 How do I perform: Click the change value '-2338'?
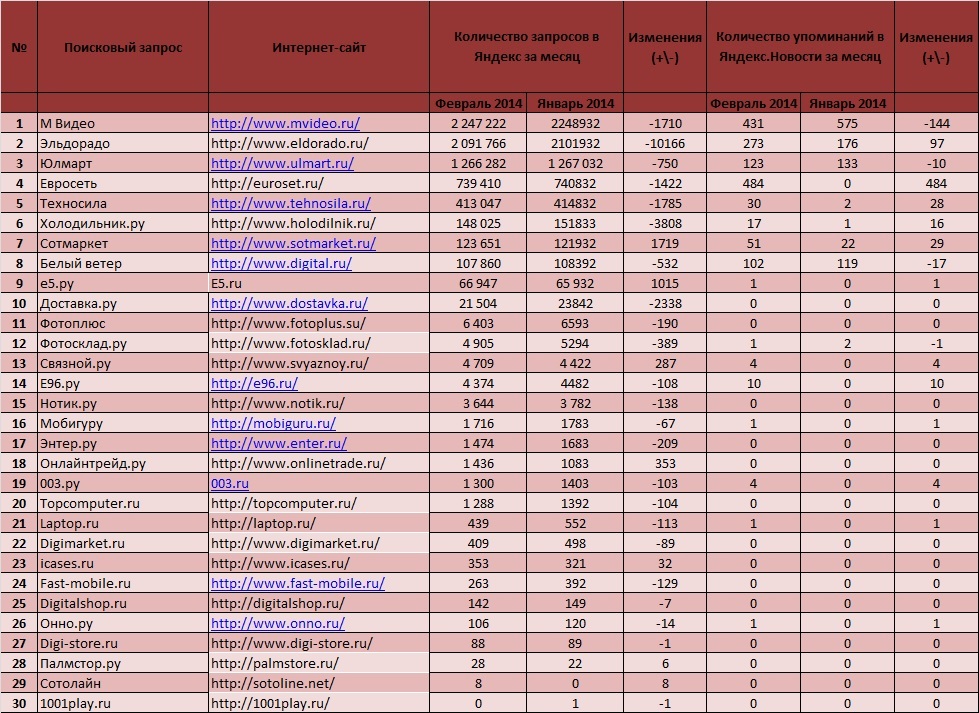665,303
